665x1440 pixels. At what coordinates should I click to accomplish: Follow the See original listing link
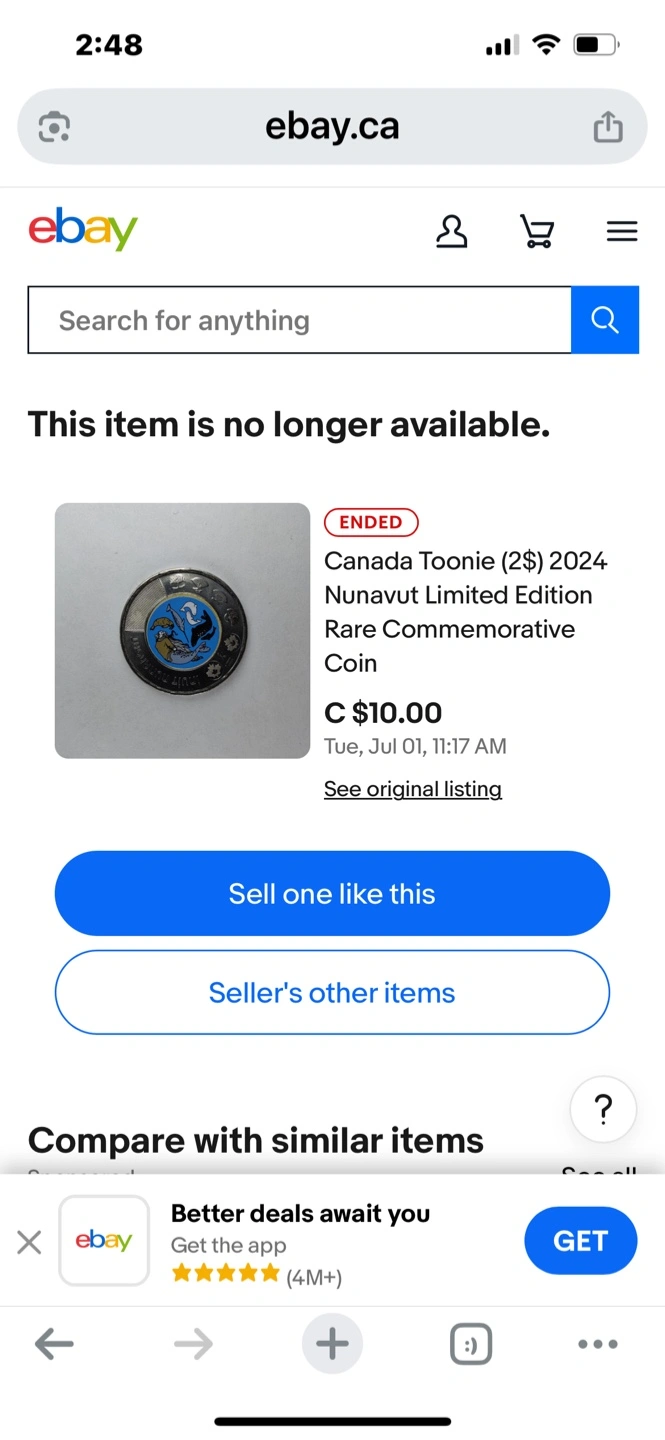[x=413, y=789]
